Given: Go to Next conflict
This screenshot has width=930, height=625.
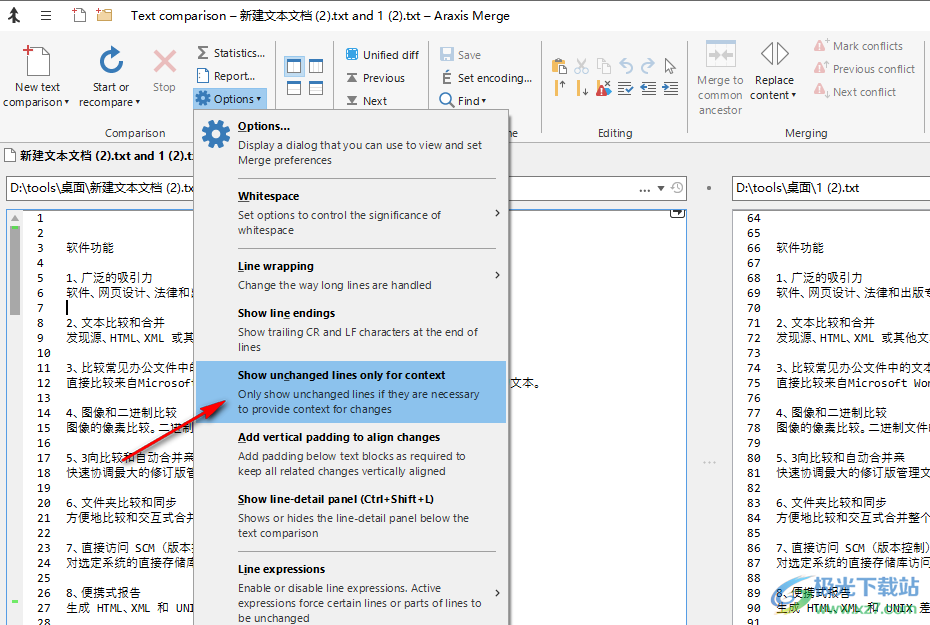Looking at the screenshot, I should [855, 92].
